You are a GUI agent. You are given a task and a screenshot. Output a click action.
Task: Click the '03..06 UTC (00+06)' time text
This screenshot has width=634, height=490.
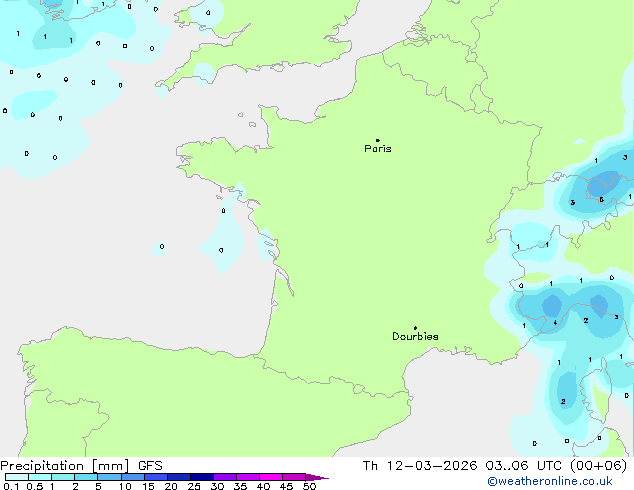tap(556, 466)
